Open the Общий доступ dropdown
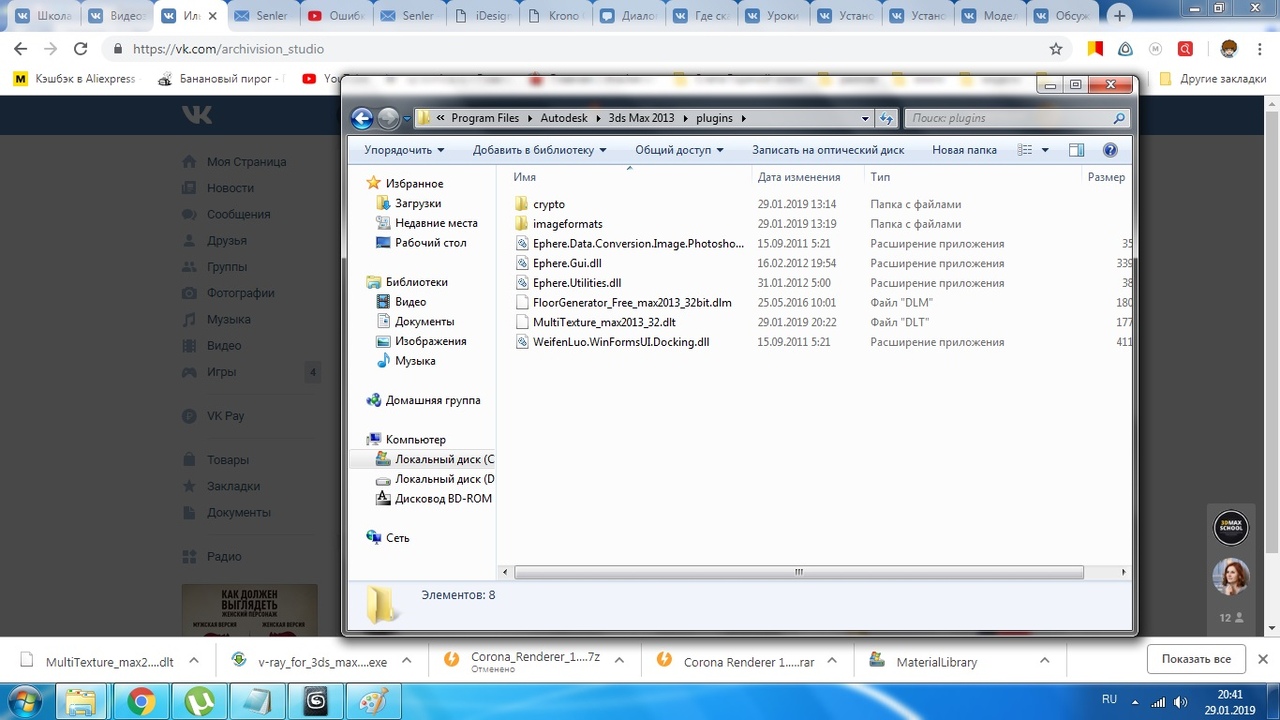 pos(680,150)
